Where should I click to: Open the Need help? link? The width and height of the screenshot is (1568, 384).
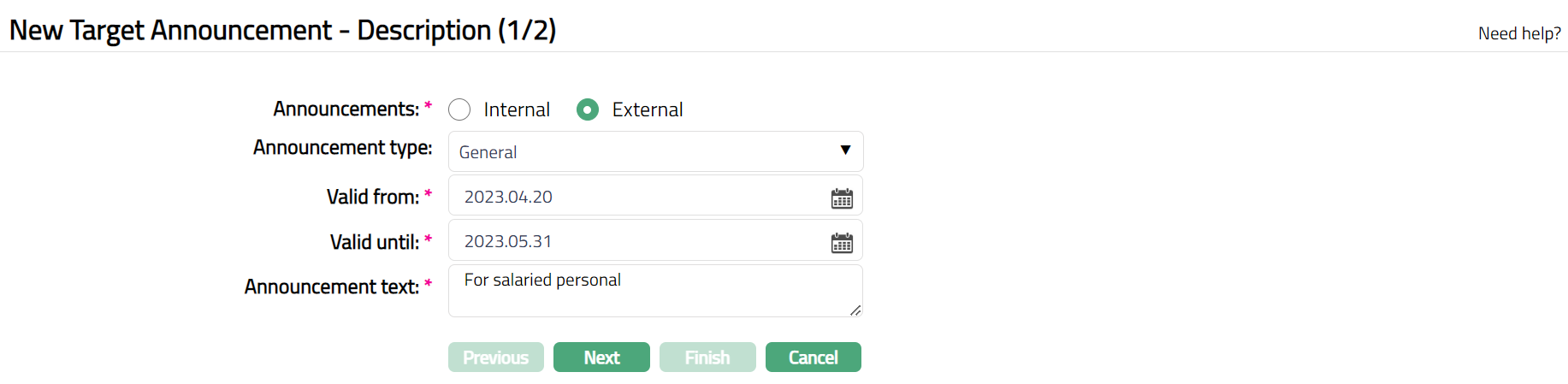tap(1519, 33)
